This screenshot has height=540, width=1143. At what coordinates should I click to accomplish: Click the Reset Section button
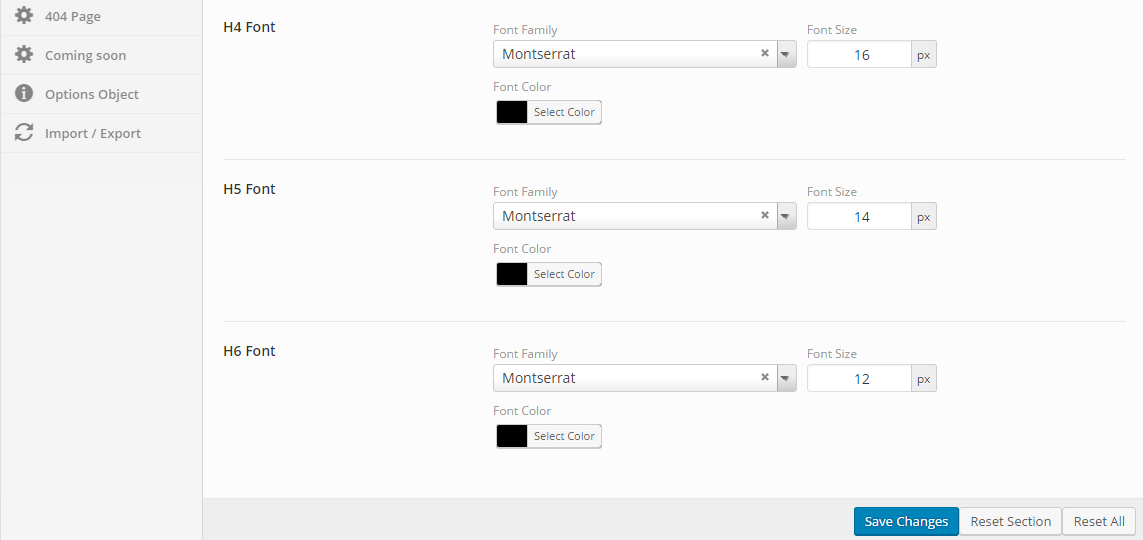tap(1010, 521)
